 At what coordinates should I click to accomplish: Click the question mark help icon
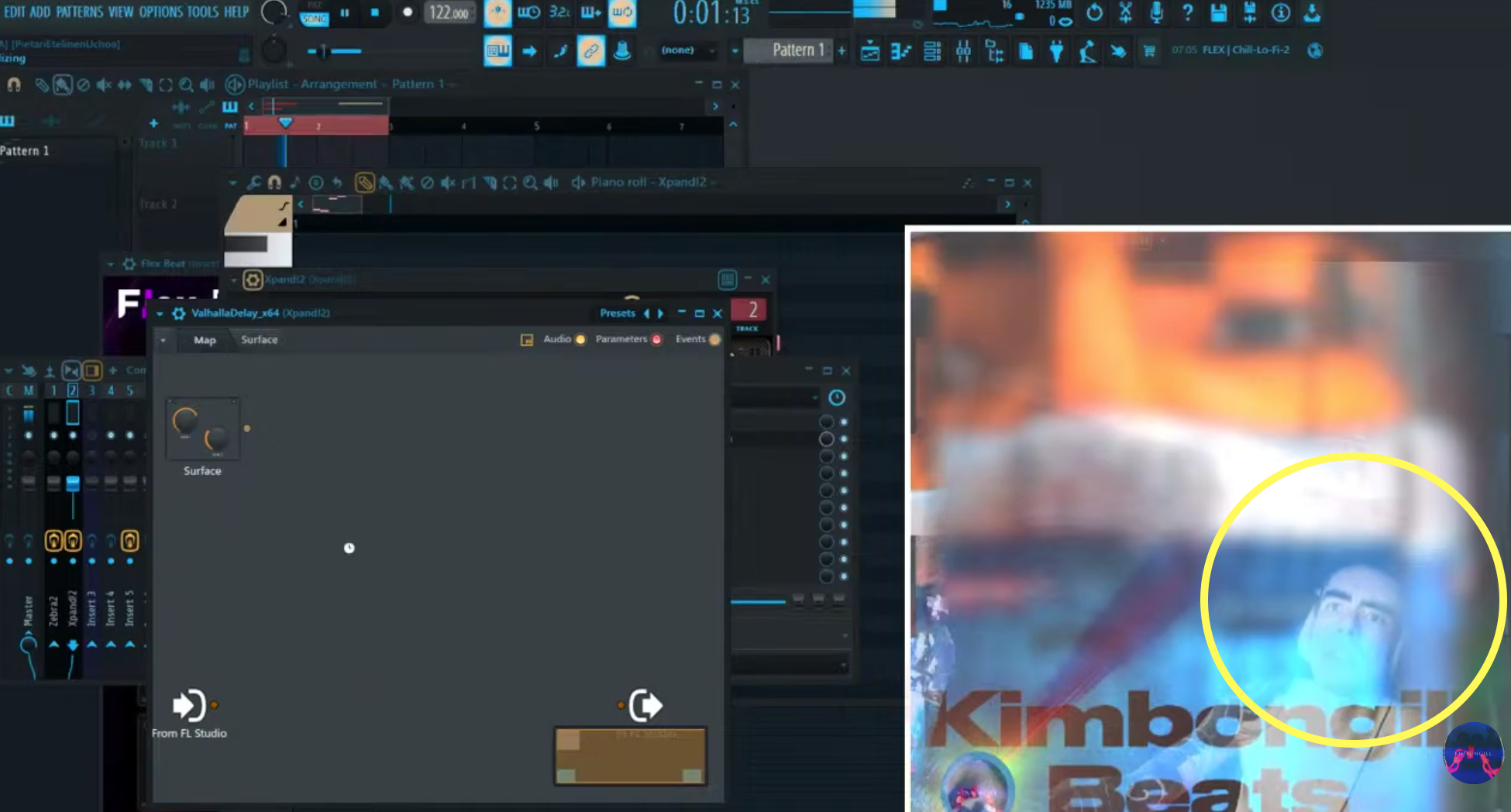tap(1187, 12)
